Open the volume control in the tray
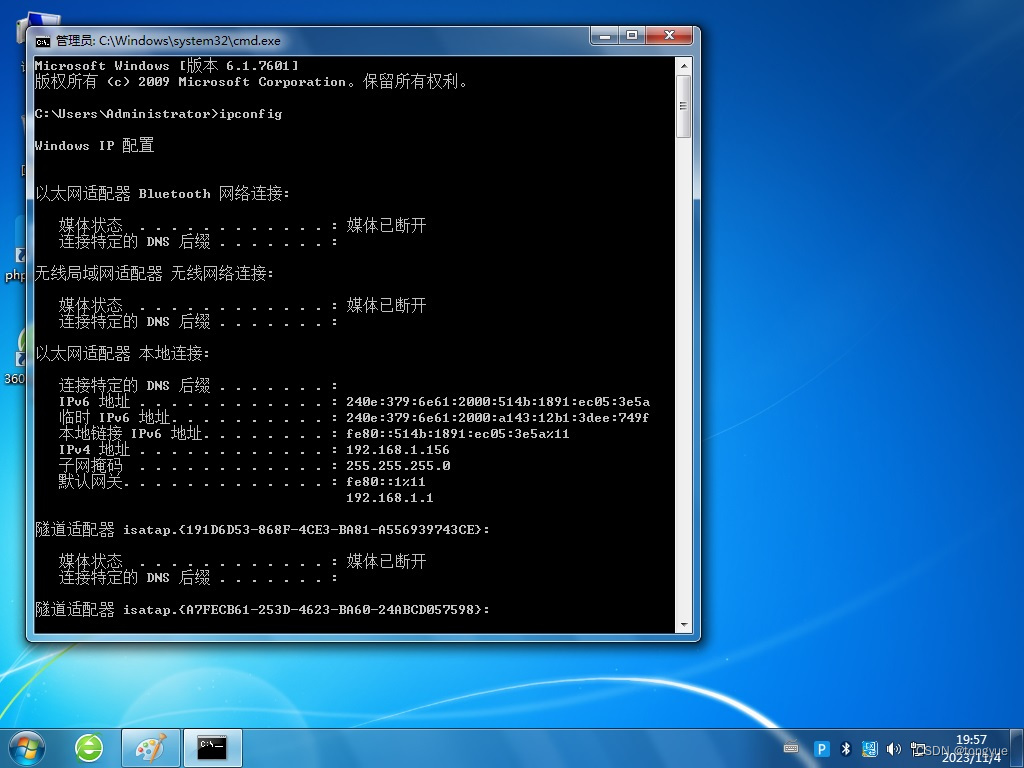Screen dimensions: 1024x768 894,748
